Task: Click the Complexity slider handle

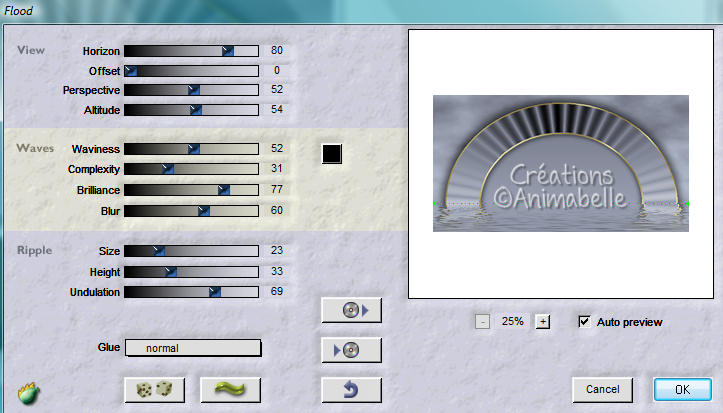Action: point(168,169)
